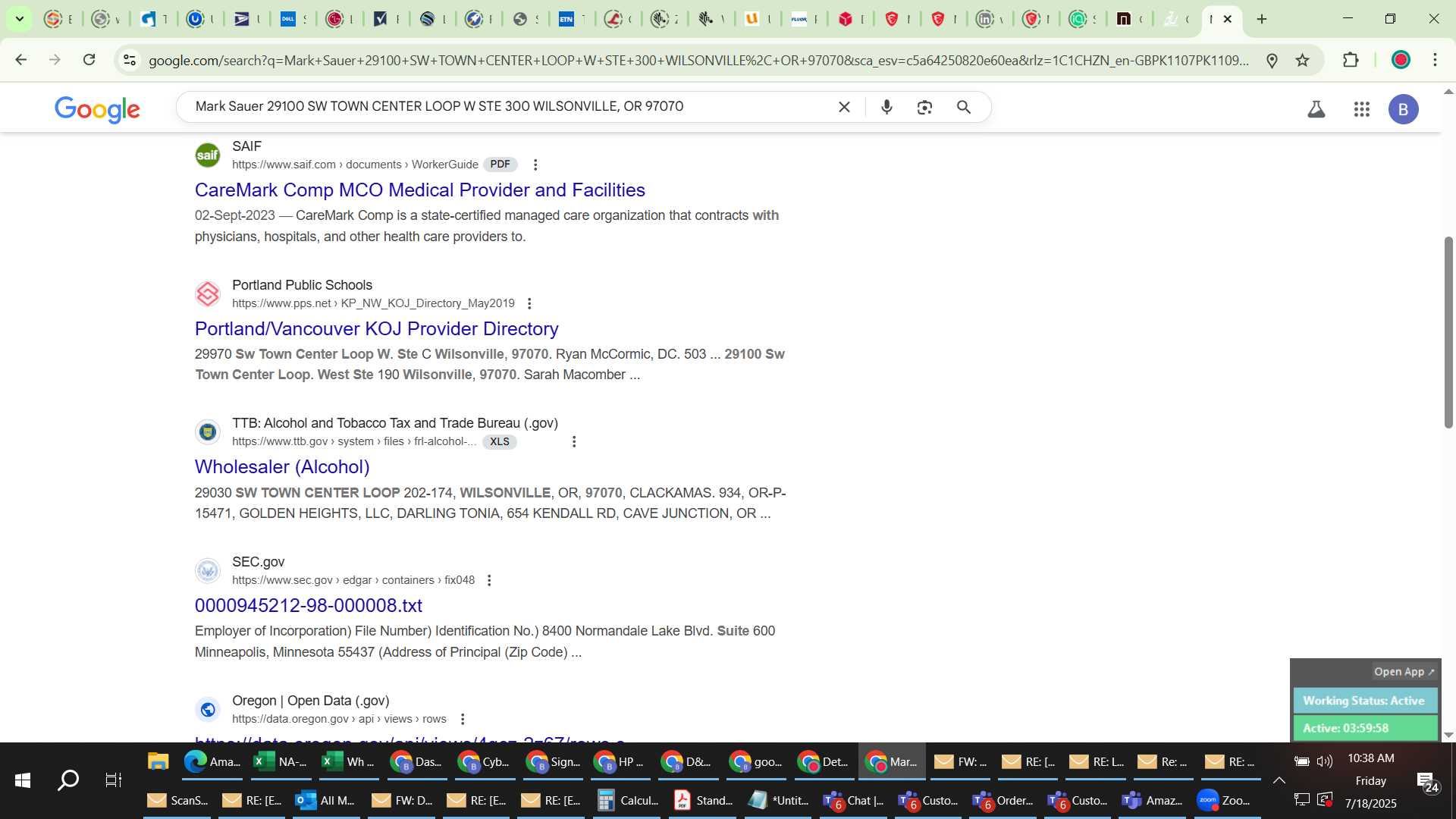
Task: Open Chrome's three-dot menu
Action: (1435, 60)
